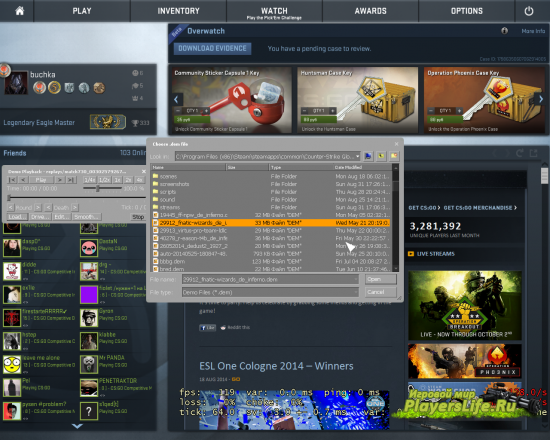Click Cancel in Choose .dem dialog
Screen dimensions: 550x440
click(x=381, y=292)
